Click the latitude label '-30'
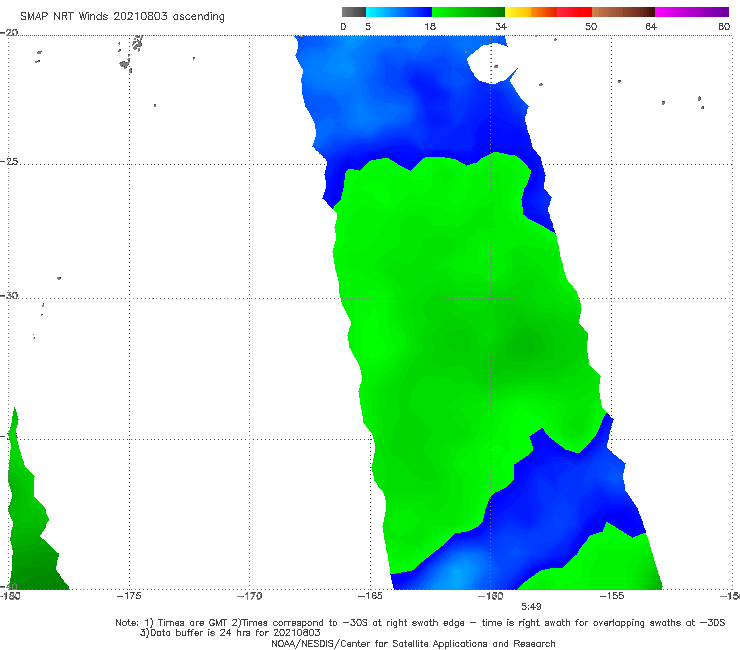Screen dimensions: 740x650 point(9,295)
